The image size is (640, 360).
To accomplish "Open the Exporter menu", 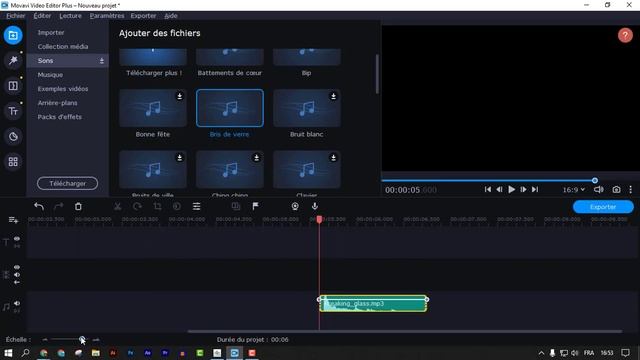I will point(143,16).
